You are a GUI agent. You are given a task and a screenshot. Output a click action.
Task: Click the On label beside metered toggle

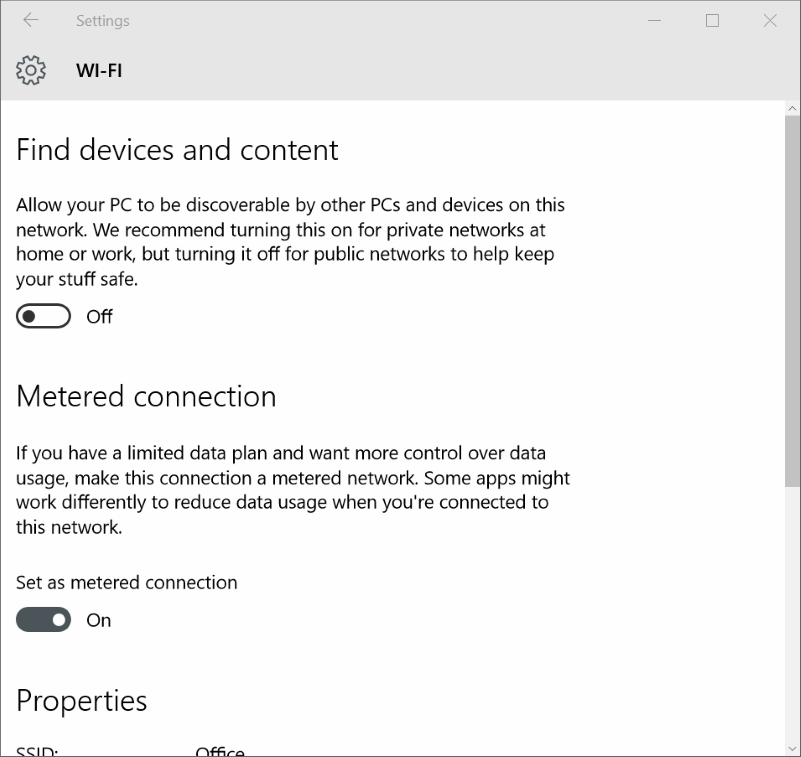(98, 620)
